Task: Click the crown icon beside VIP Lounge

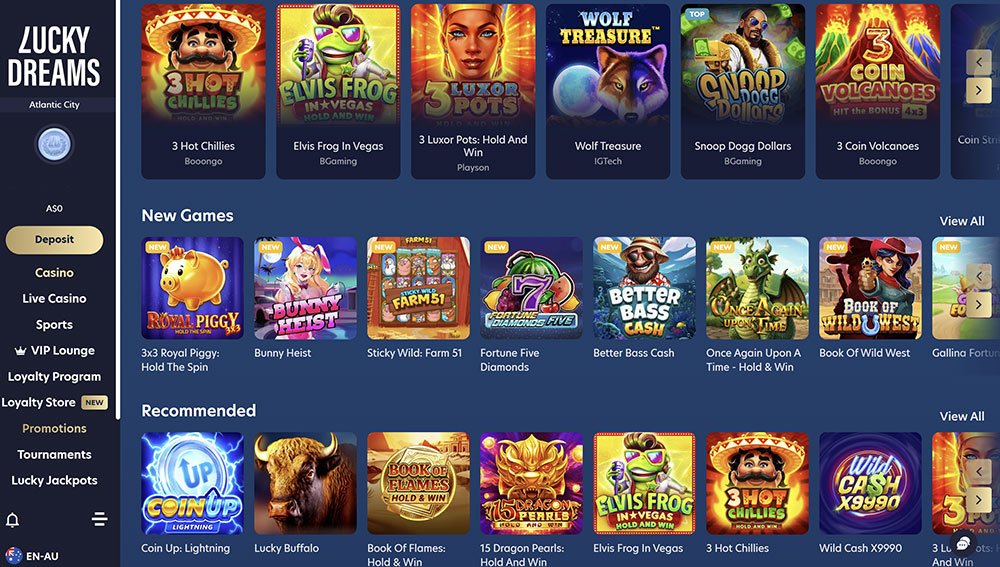Action: [20, 351]
